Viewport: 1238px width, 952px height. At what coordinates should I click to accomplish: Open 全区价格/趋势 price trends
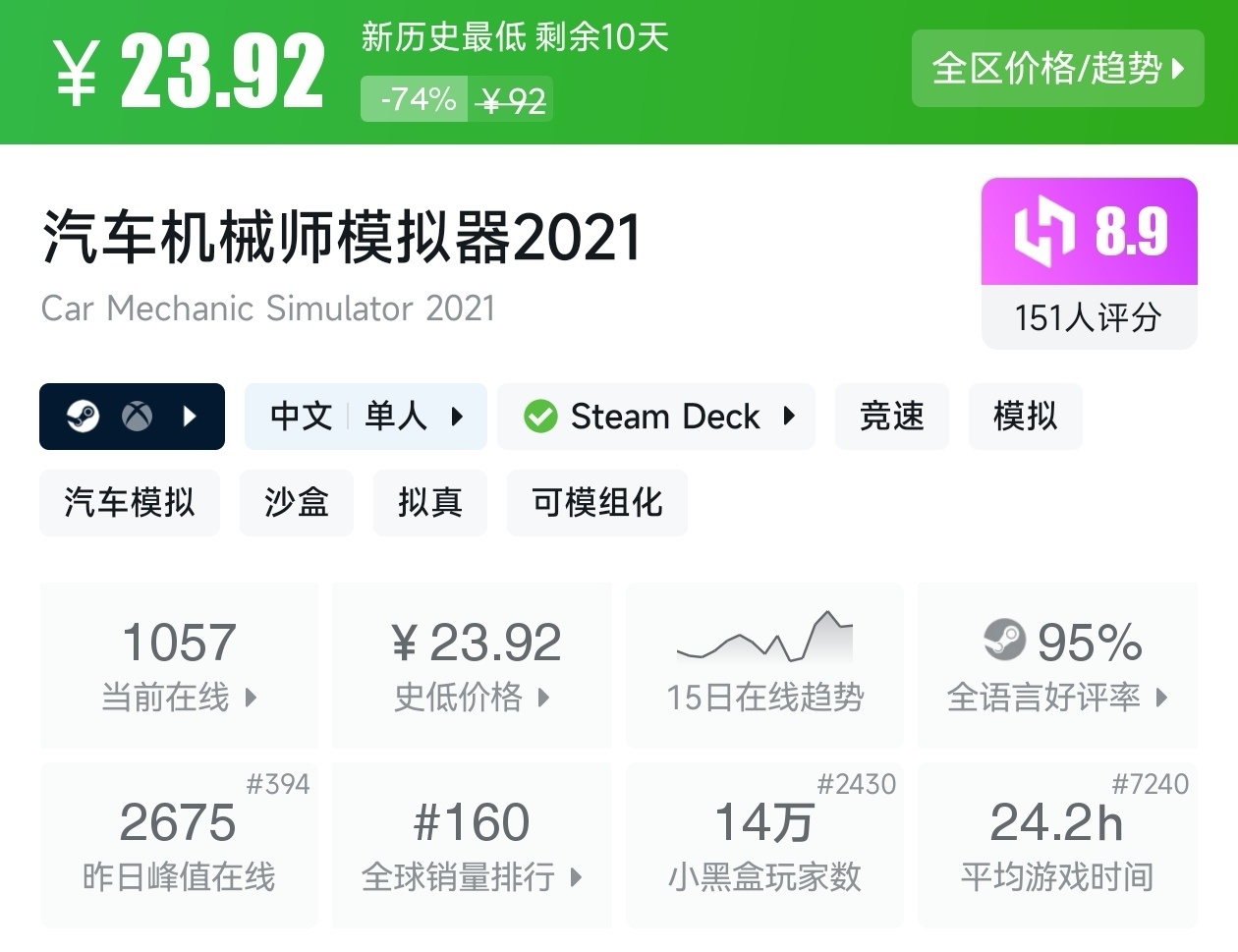click(1057, 69)
